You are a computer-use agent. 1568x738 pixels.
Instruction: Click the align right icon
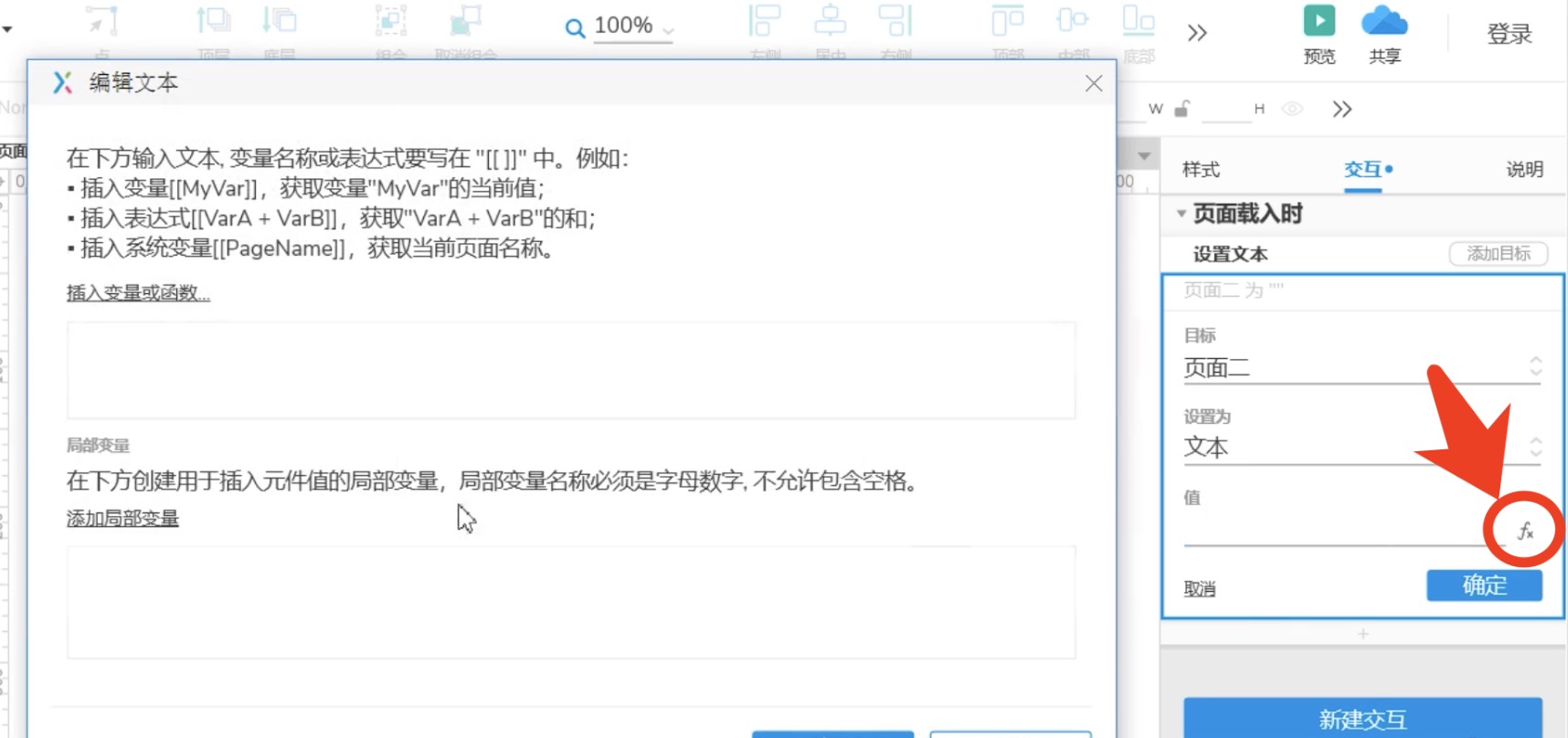tap(895, 20)
